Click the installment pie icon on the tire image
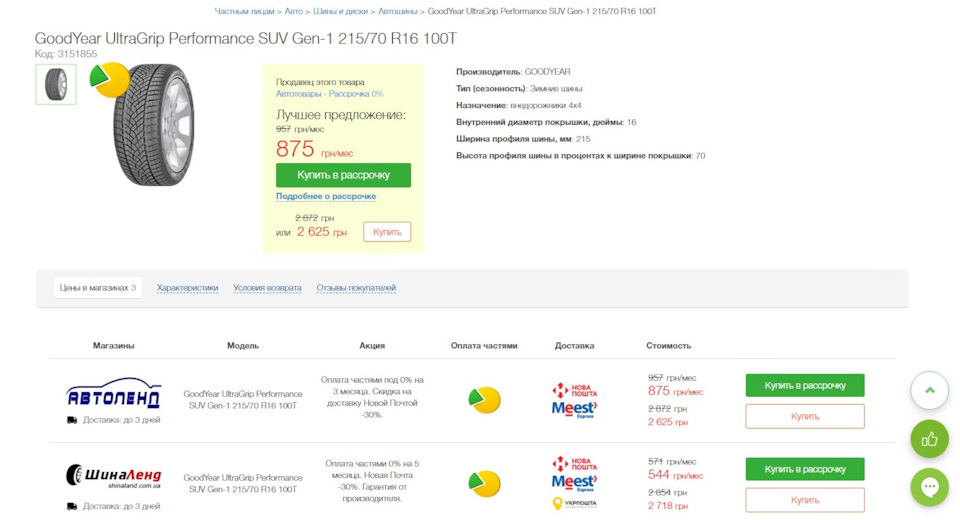This screenshot has height=520, width=960. [x=110, y=80]
